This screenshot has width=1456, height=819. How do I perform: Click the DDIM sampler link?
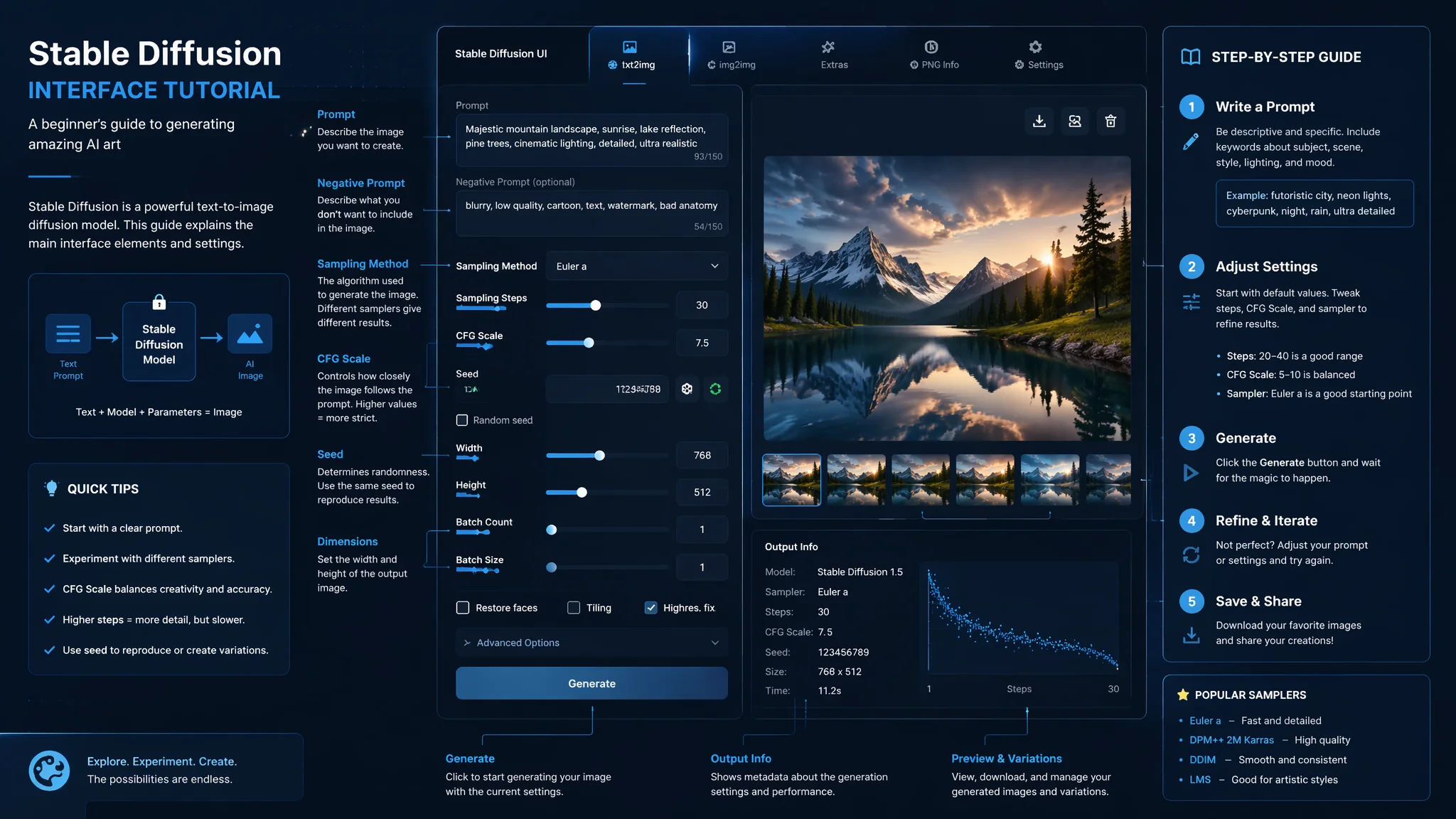click(1203, 760)
